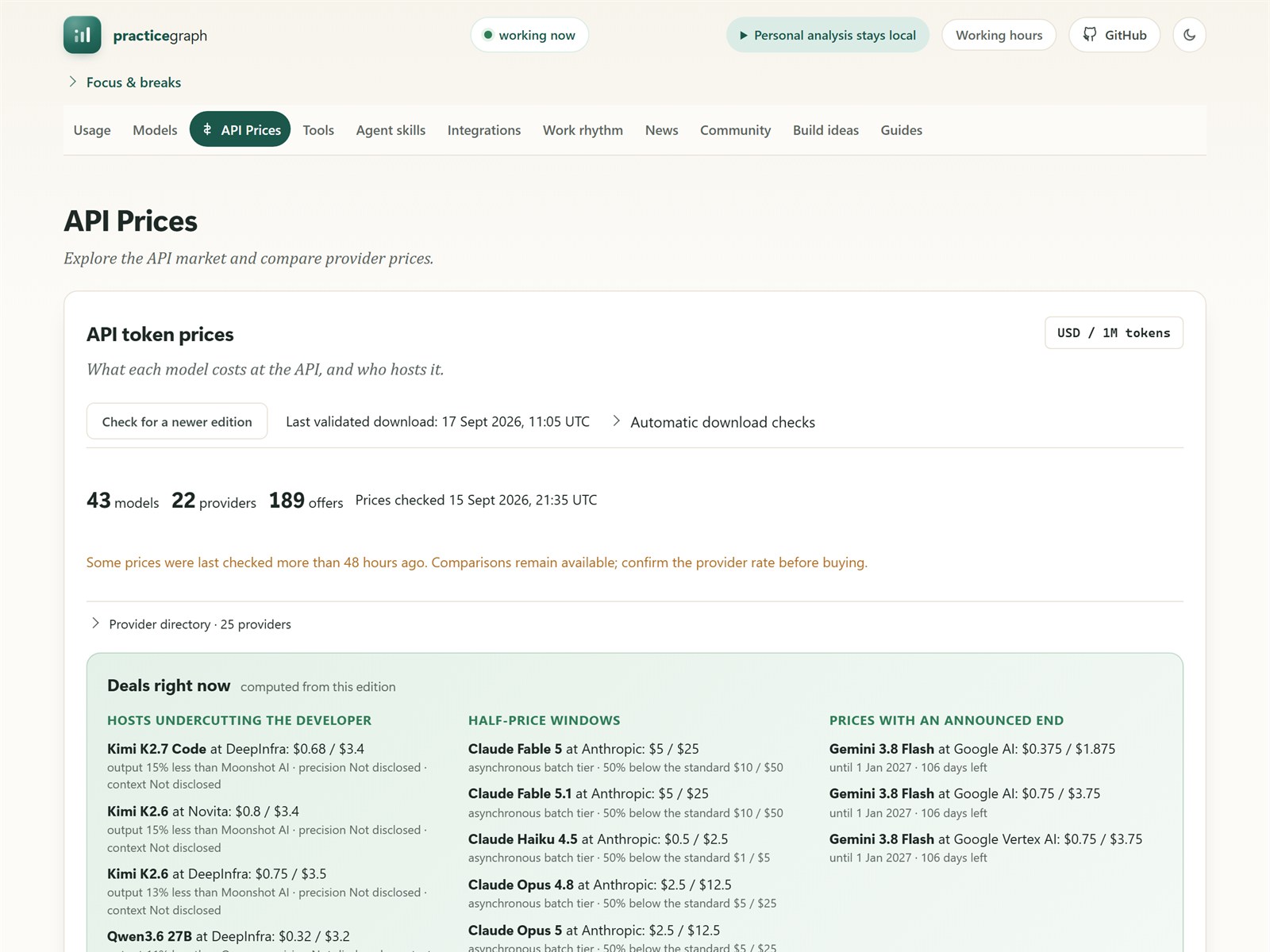The height and width of the screenshot is (952, 1270).
Task: Click Gemini 3.8 Flash at Google AI $0.75 deal
Action: 965,793
